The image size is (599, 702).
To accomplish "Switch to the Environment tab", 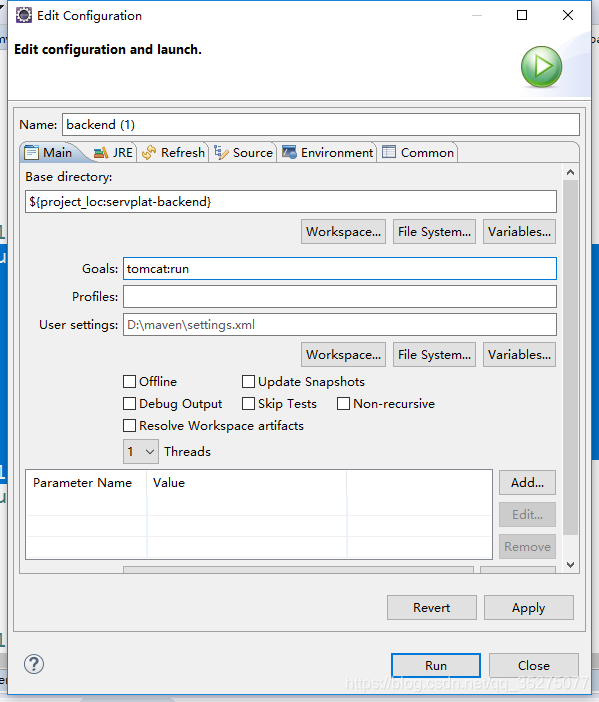I will tap(328, 153).
